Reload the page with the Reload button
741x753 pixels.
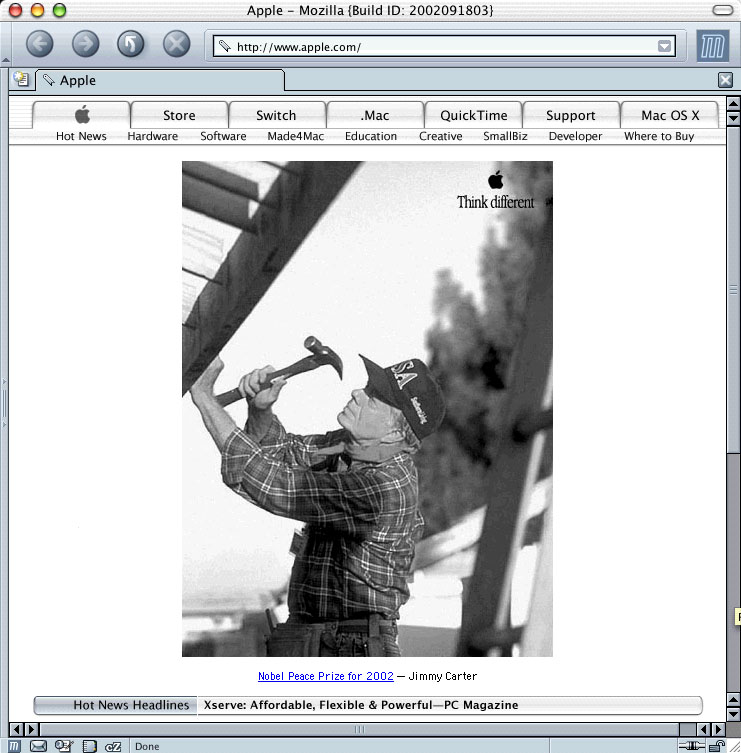[131, 44]
